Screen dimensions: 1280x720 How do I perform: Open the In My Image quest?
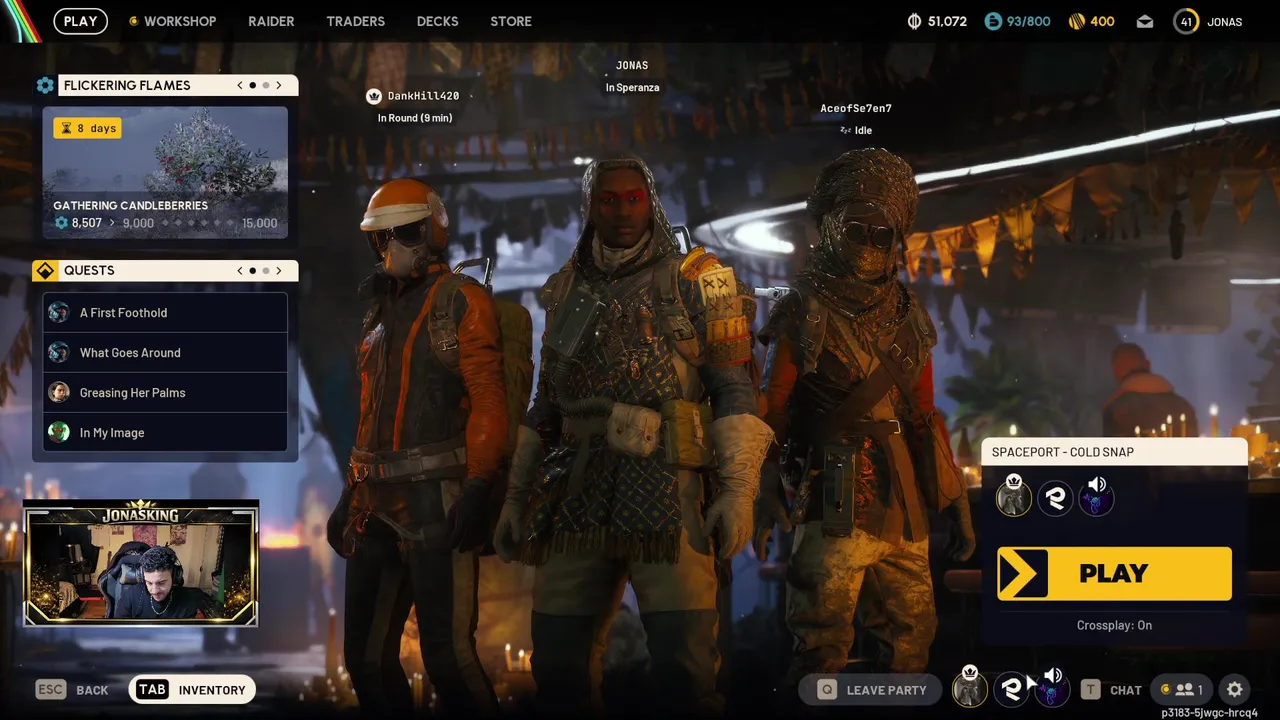165,432
